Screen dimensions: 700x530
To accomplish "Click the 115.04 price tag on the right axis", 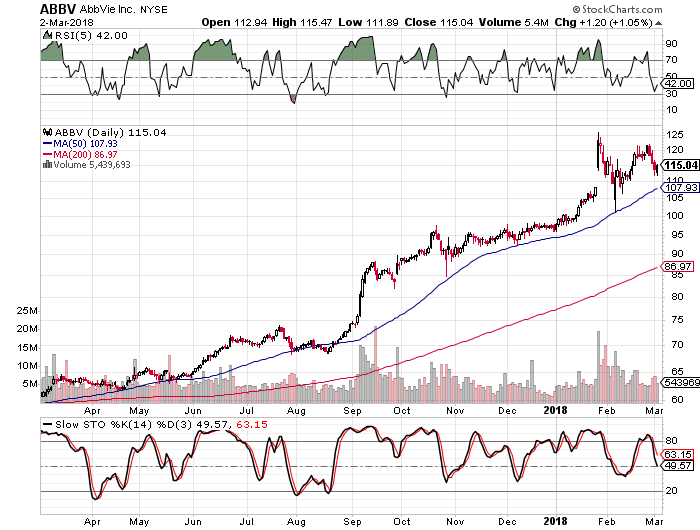I will pyautogui.click(x=679, y=165).
